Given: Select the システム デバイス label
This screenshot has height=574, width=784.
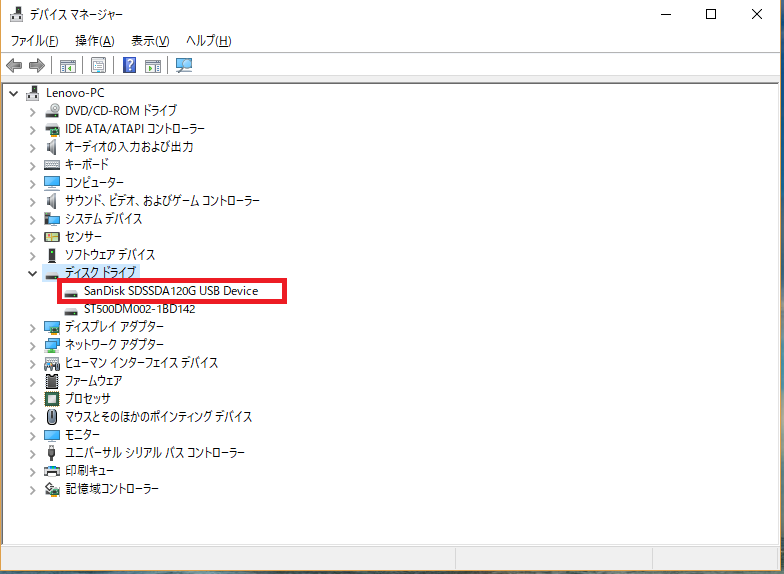Looking at the screenshot, I should (104, 219).
